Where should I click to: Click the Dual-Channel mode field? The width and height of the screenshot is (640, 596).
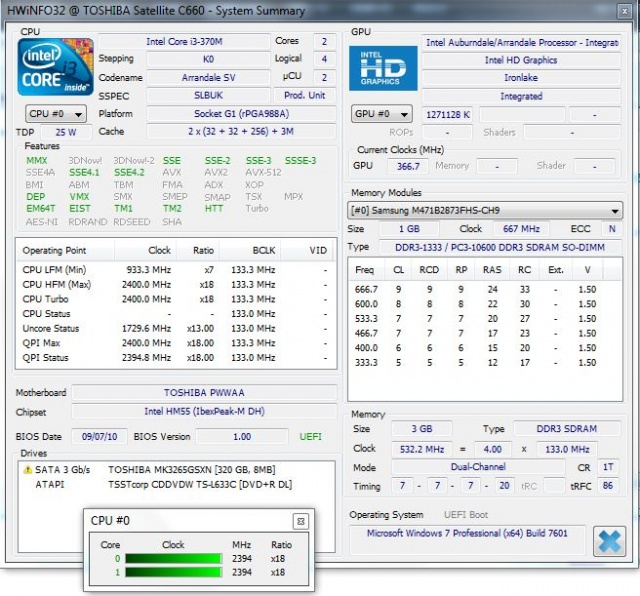click(x=478, y=467)
